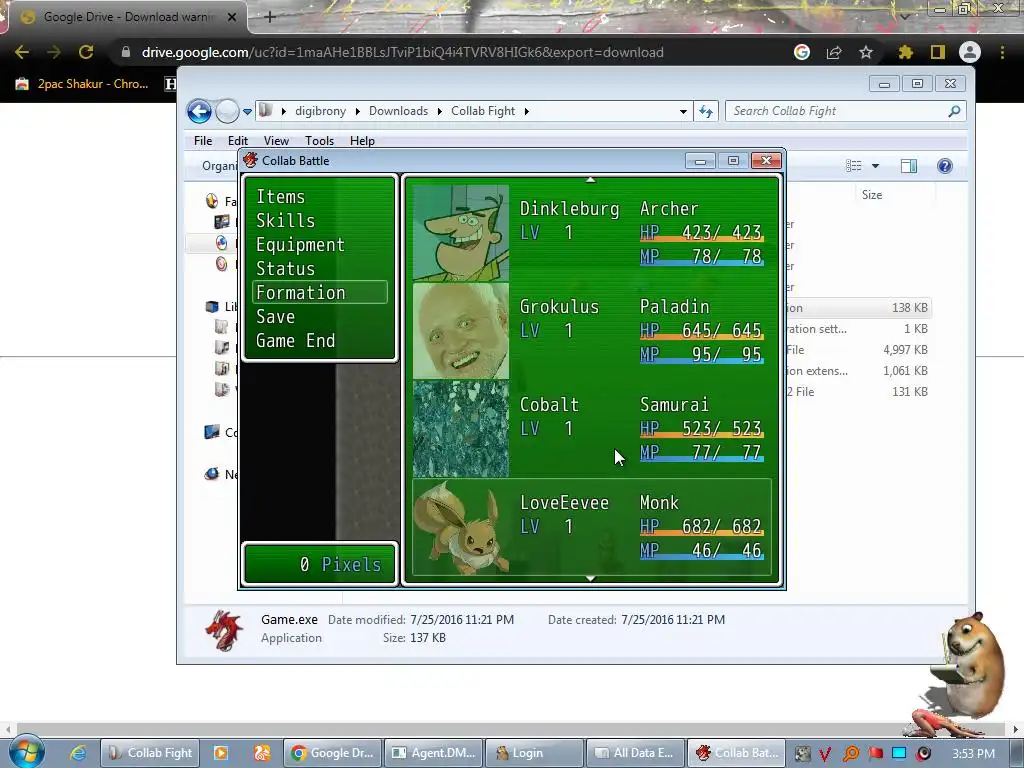The height and width of the screenshot is (768, 1024).
Task: Open the Explorer File menu
Action: coord(203,140)
